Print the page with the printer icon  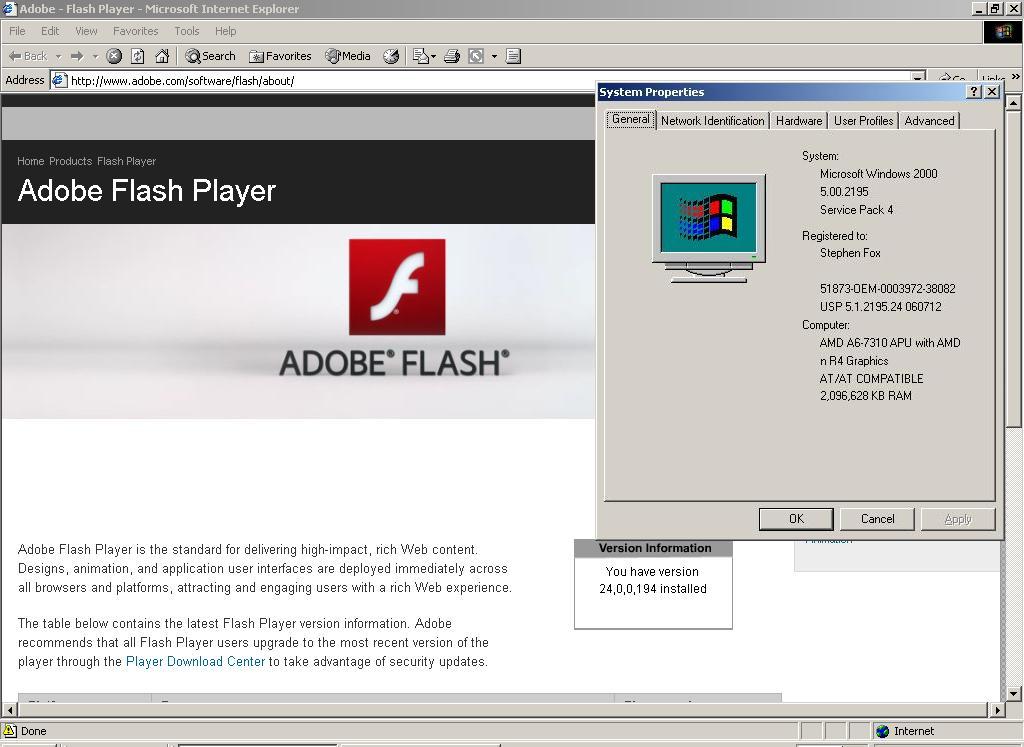pos(452,56)
